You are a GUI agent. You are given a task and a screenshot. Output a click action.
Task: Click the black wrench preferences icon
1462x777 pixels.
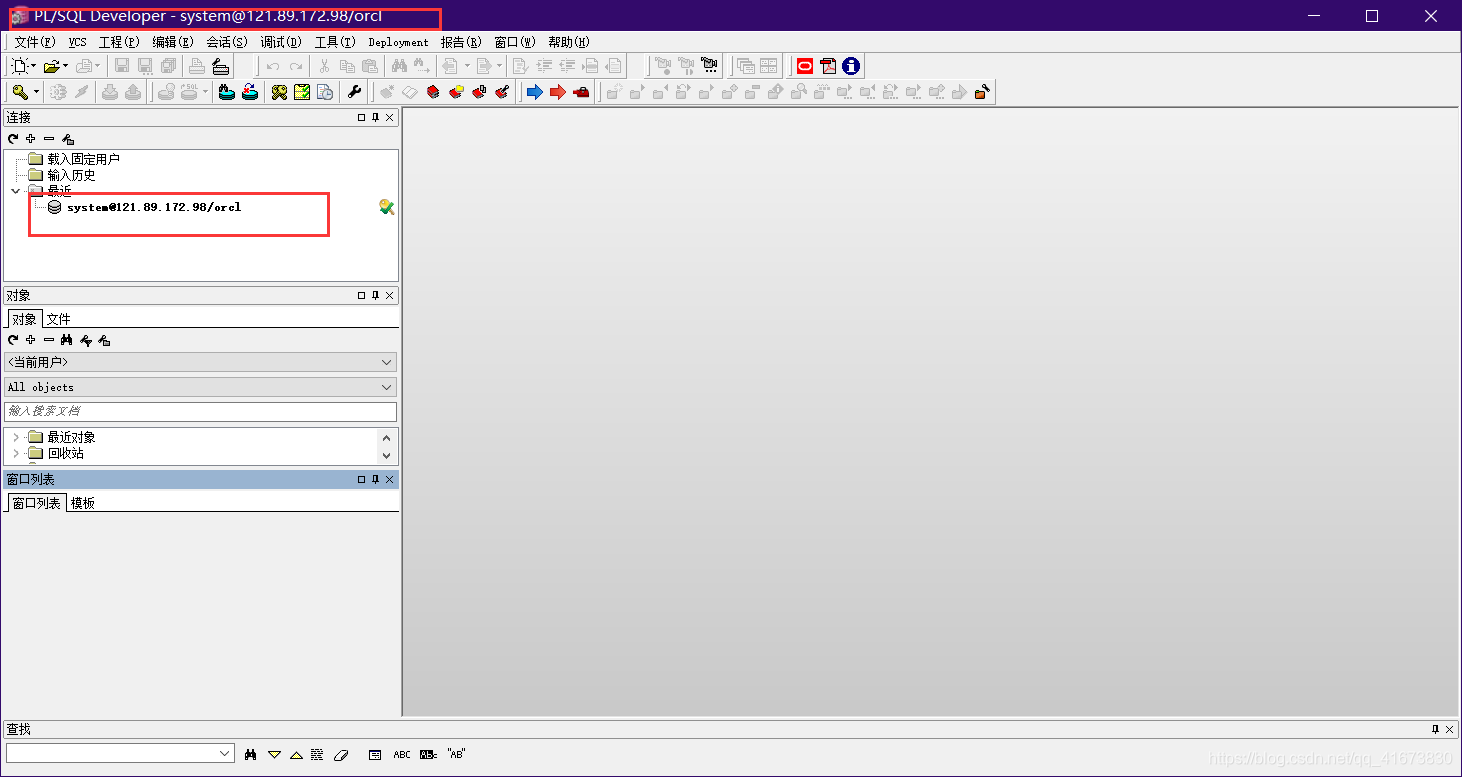(355, 92)
